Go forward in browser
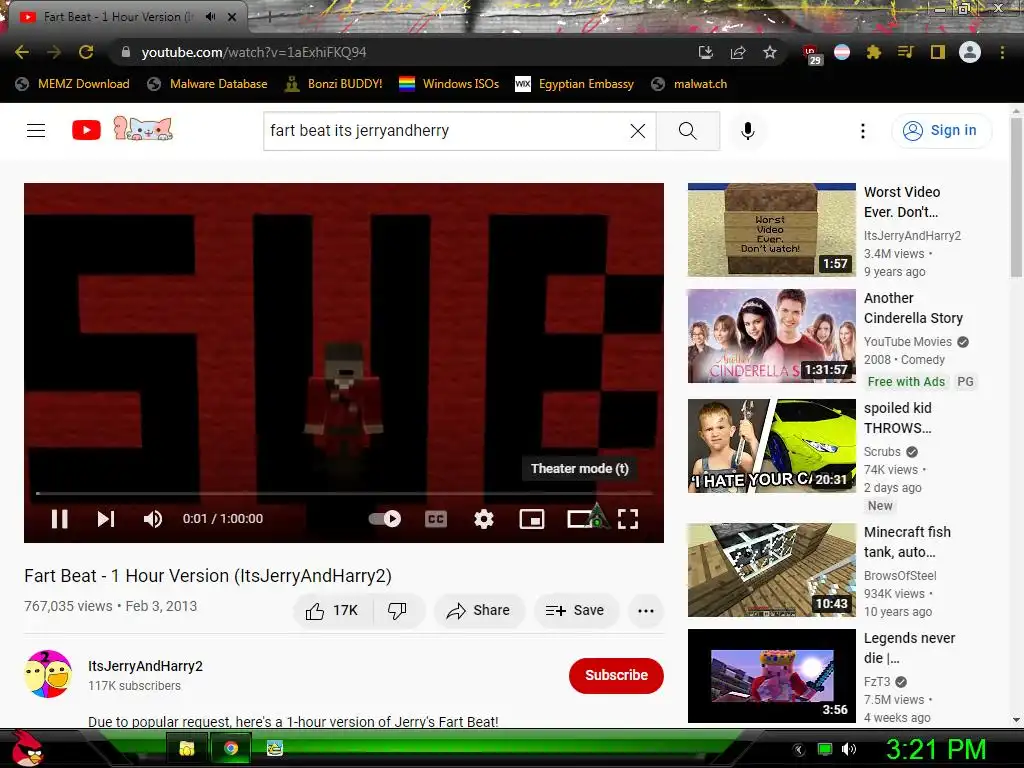Screen dimensions: 1024x768 point(54,52)
